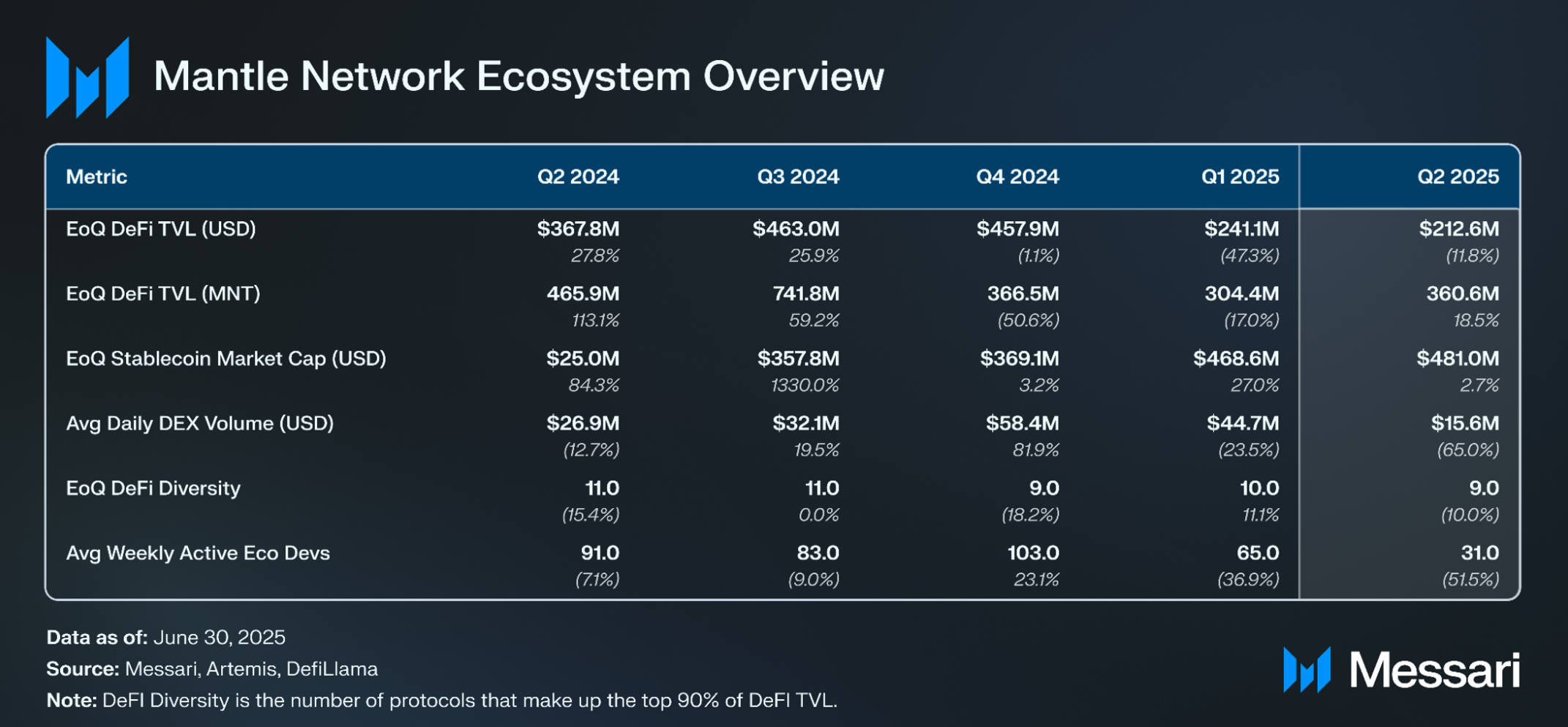
Task: Click the 465.9M value
Action: click(x=583, y=294)
